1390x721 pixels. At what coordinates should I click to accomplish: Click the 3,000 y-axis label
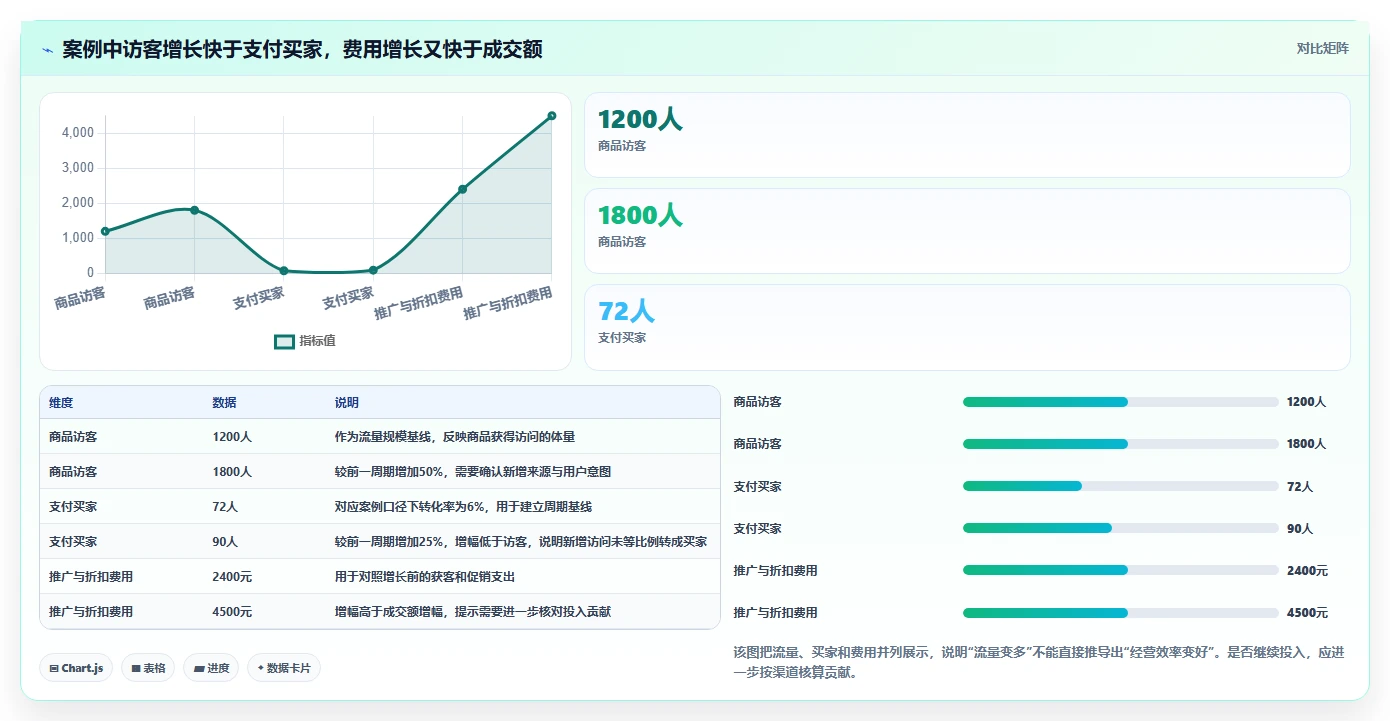click(78, 168)
